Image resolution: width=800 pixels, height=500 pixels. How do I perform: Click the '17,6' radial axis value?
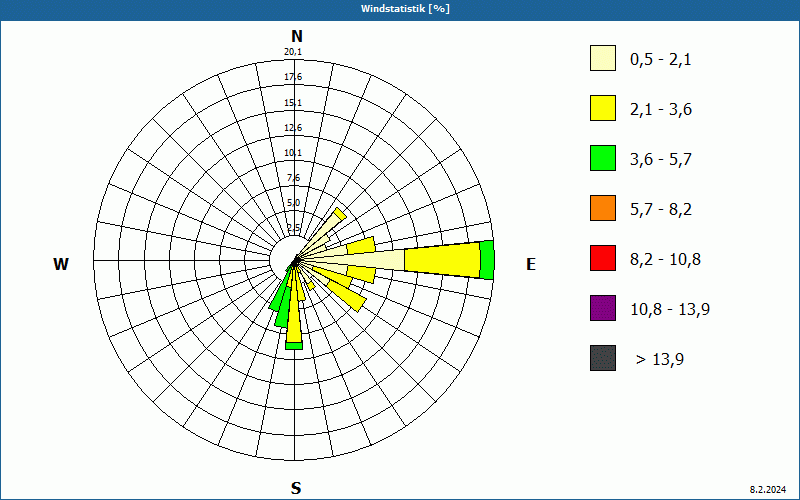(x=293, y=77)
